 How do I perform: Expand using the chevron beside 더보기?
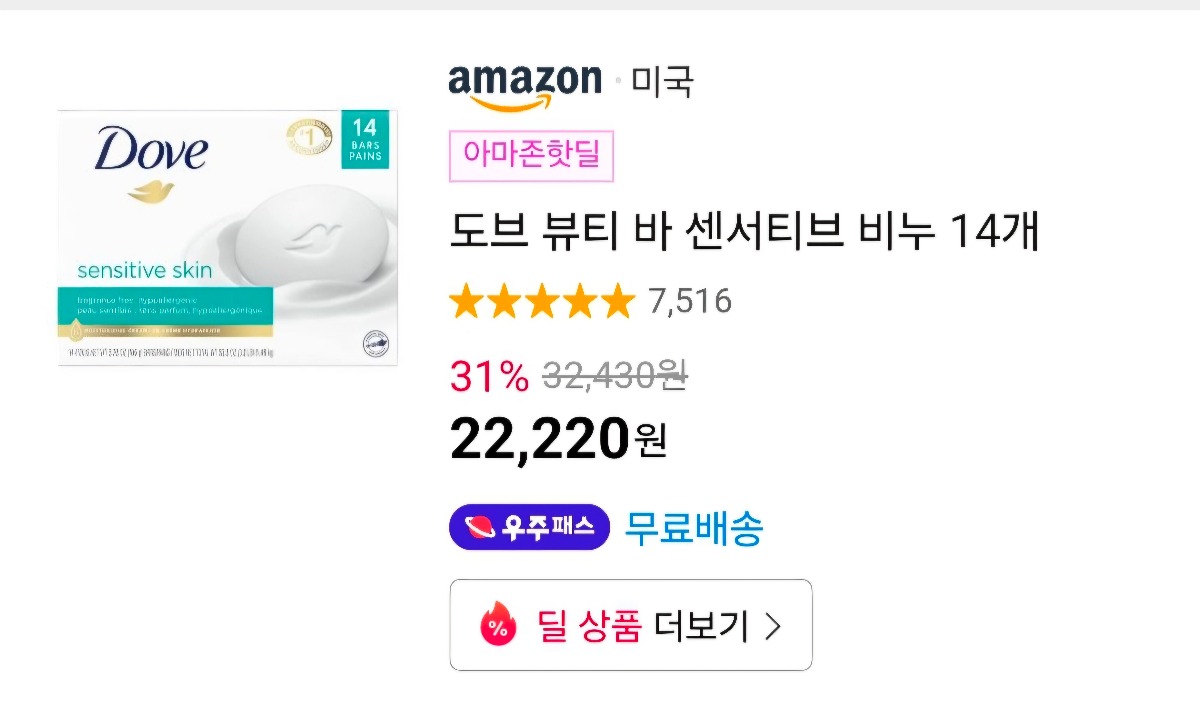[x=772, y=626]
